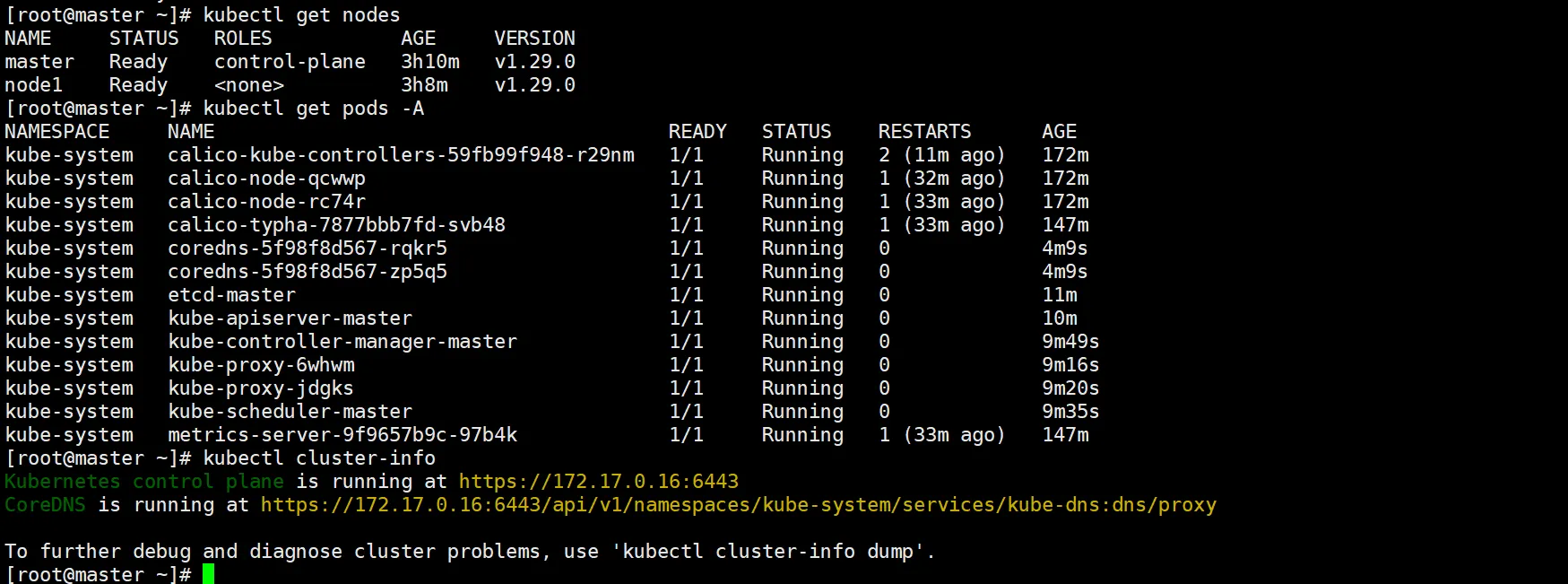Click pod name 'coredns-5f98f8d567-rqkr5'

coord(308,248)
